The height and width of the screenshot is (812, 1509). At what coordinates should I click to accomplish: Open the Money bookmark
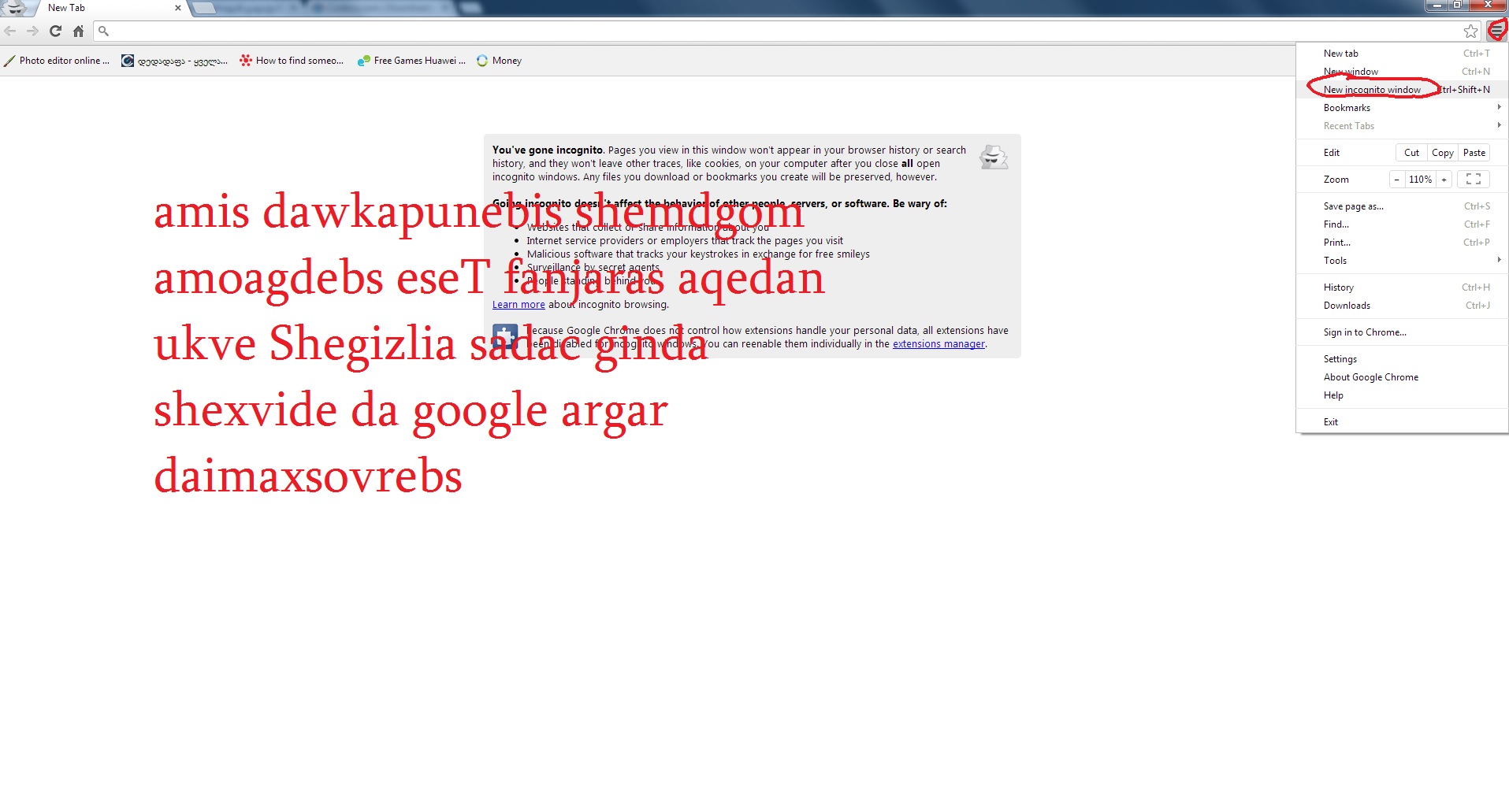click(500, 61)
